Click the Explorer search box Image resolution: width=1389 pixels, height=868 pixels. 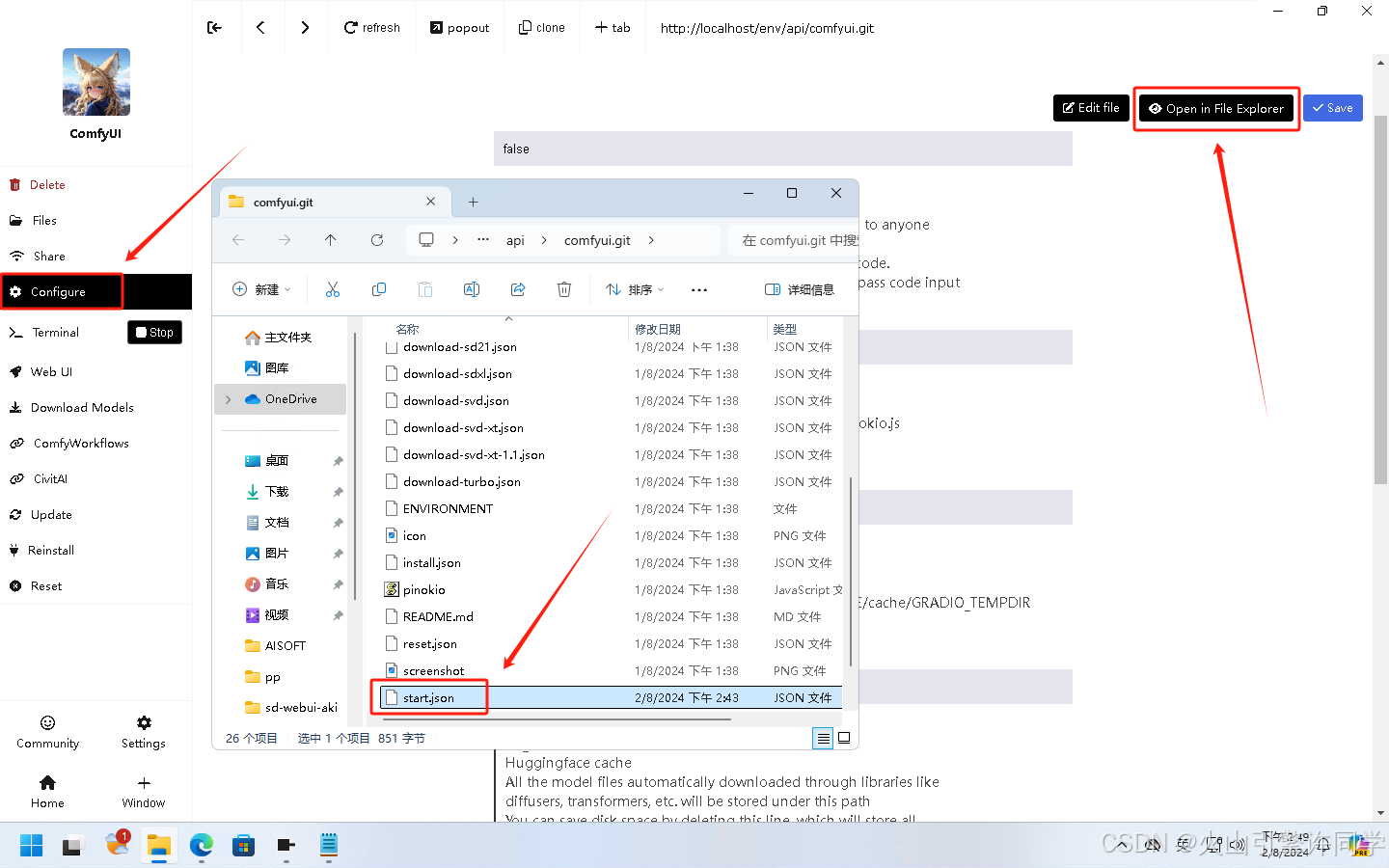[x=793, y=240]
